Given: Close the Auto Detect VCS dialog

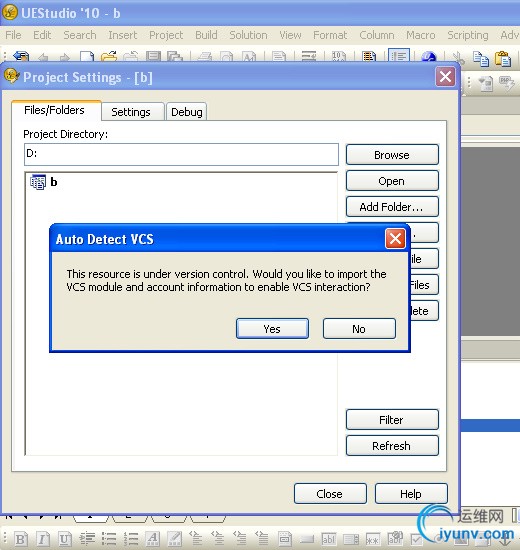Looking at the screenshot, I should point(395,239).
